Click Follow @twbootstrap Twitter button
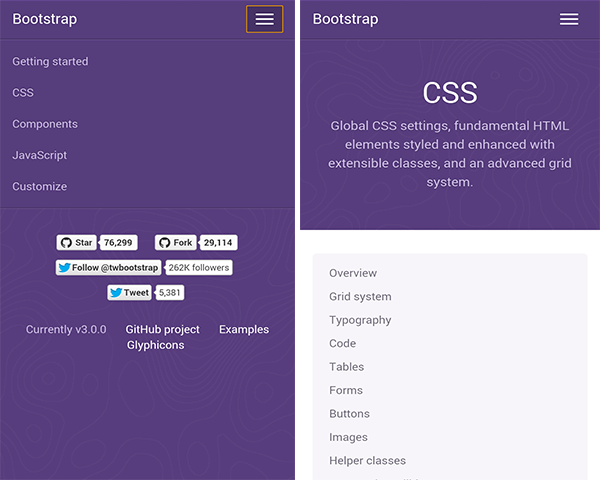This screenshot has width=600, height=480. pyautogui.click(x=108, y=267)
